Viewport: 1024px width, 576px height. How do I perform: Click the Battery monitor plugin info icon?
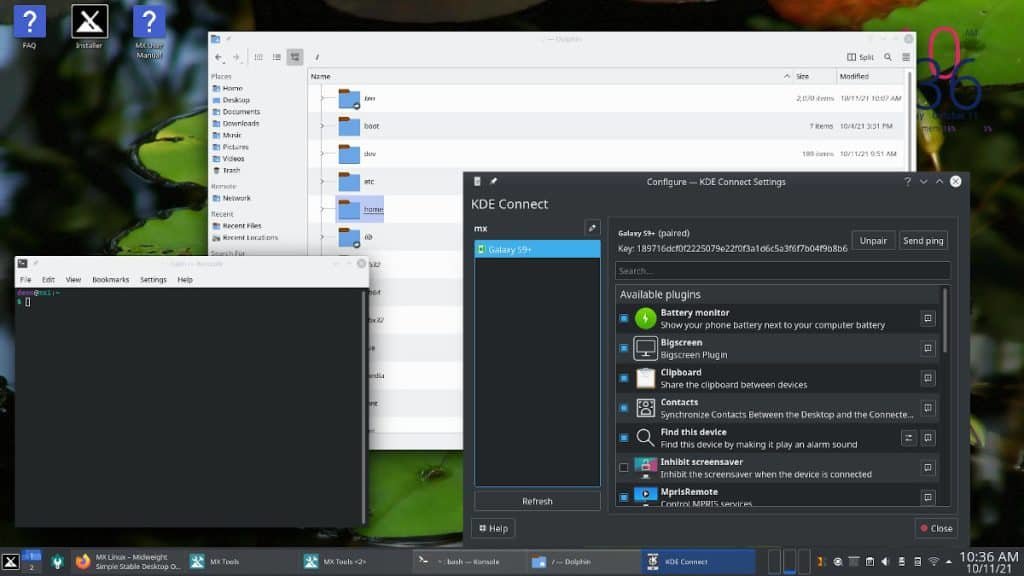coord(927,319)
